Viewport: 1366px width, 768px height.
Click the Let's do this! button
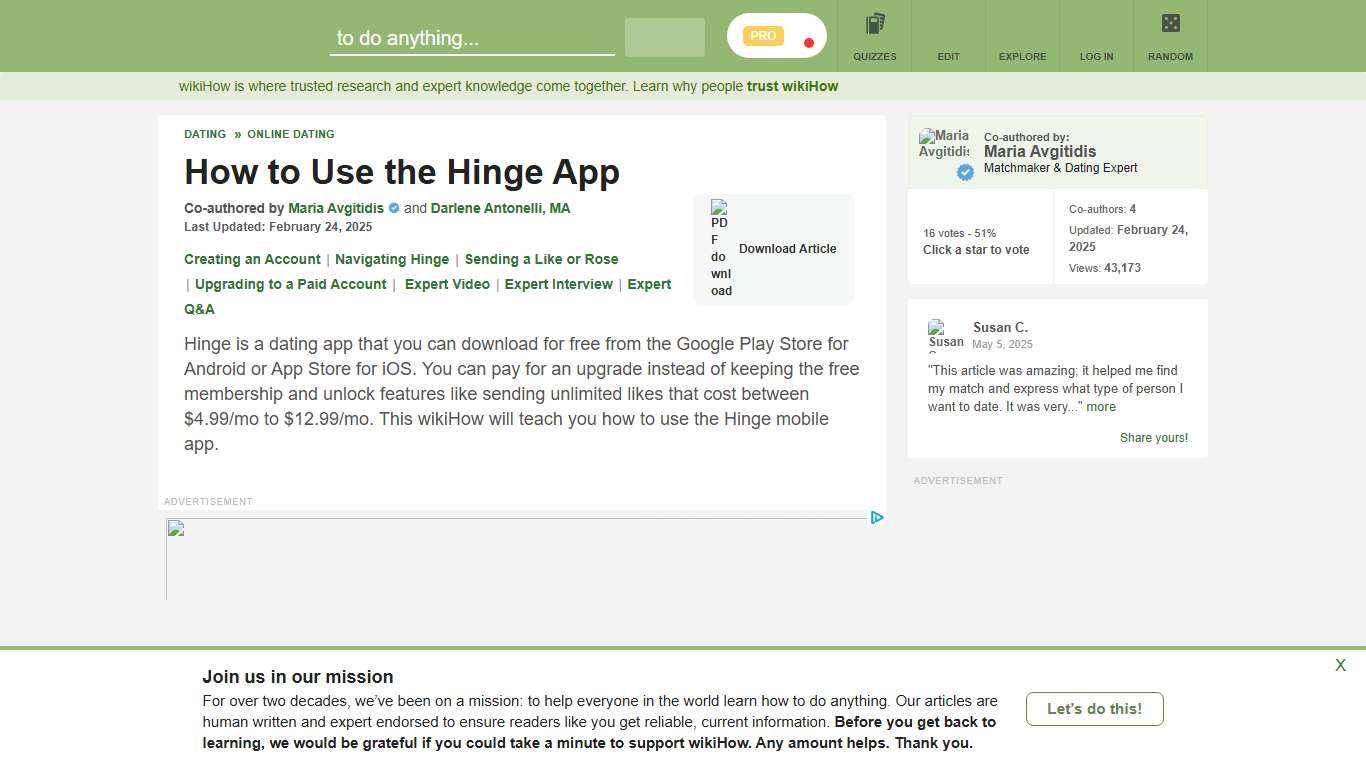(1094, 709)
